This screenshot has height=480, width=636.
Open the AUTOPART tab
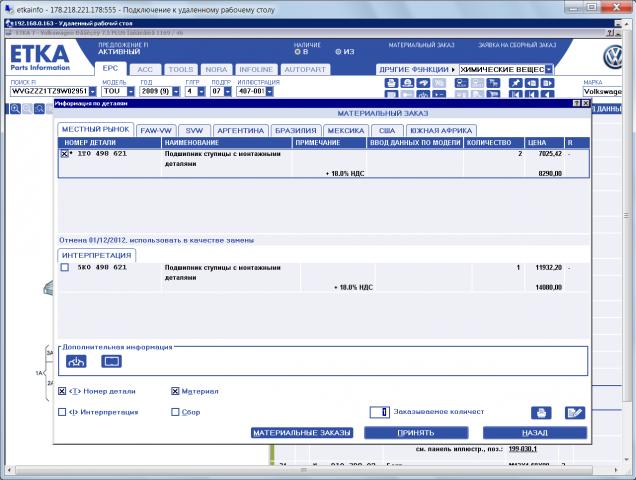click(305, 70)
